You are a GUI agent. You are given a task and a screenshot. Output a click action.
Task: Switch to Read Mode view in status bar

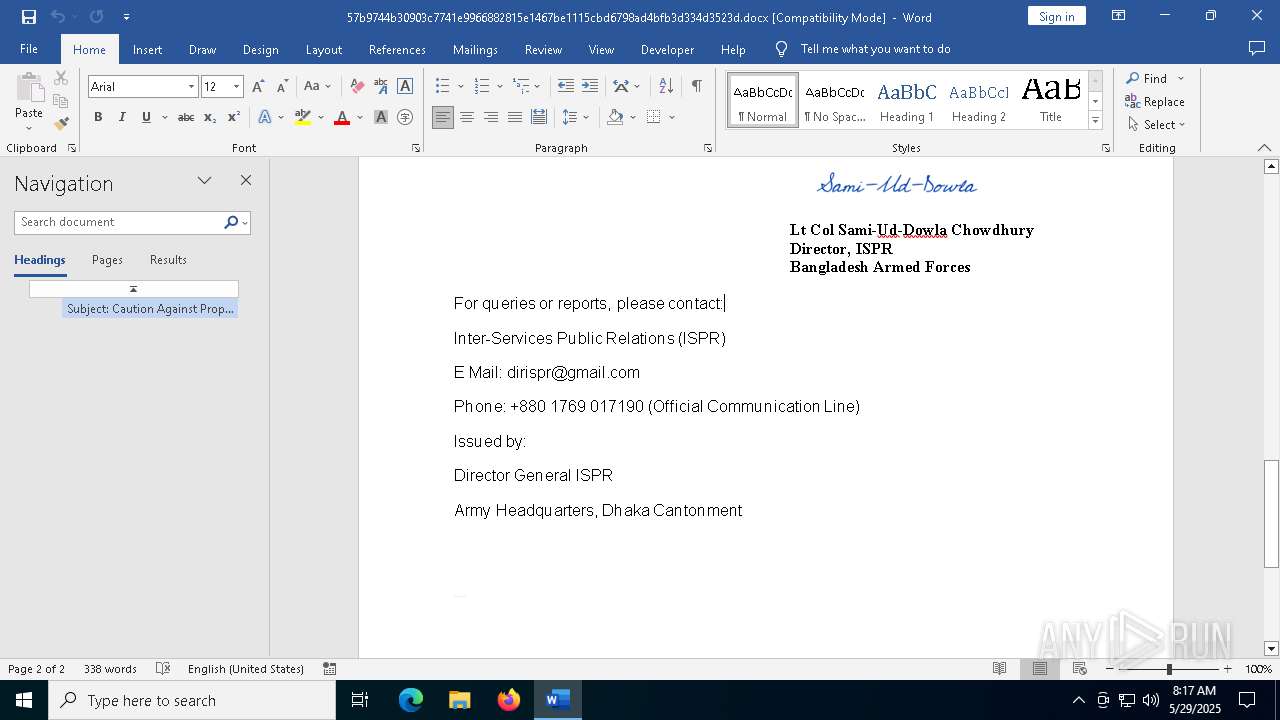point(999,669)
